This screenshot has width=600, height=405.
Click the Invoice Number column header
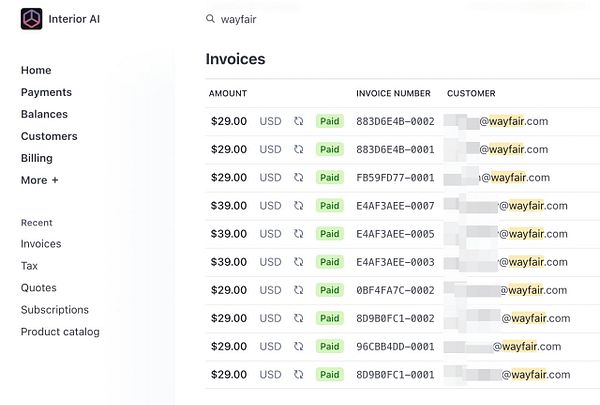pos(393,93)
